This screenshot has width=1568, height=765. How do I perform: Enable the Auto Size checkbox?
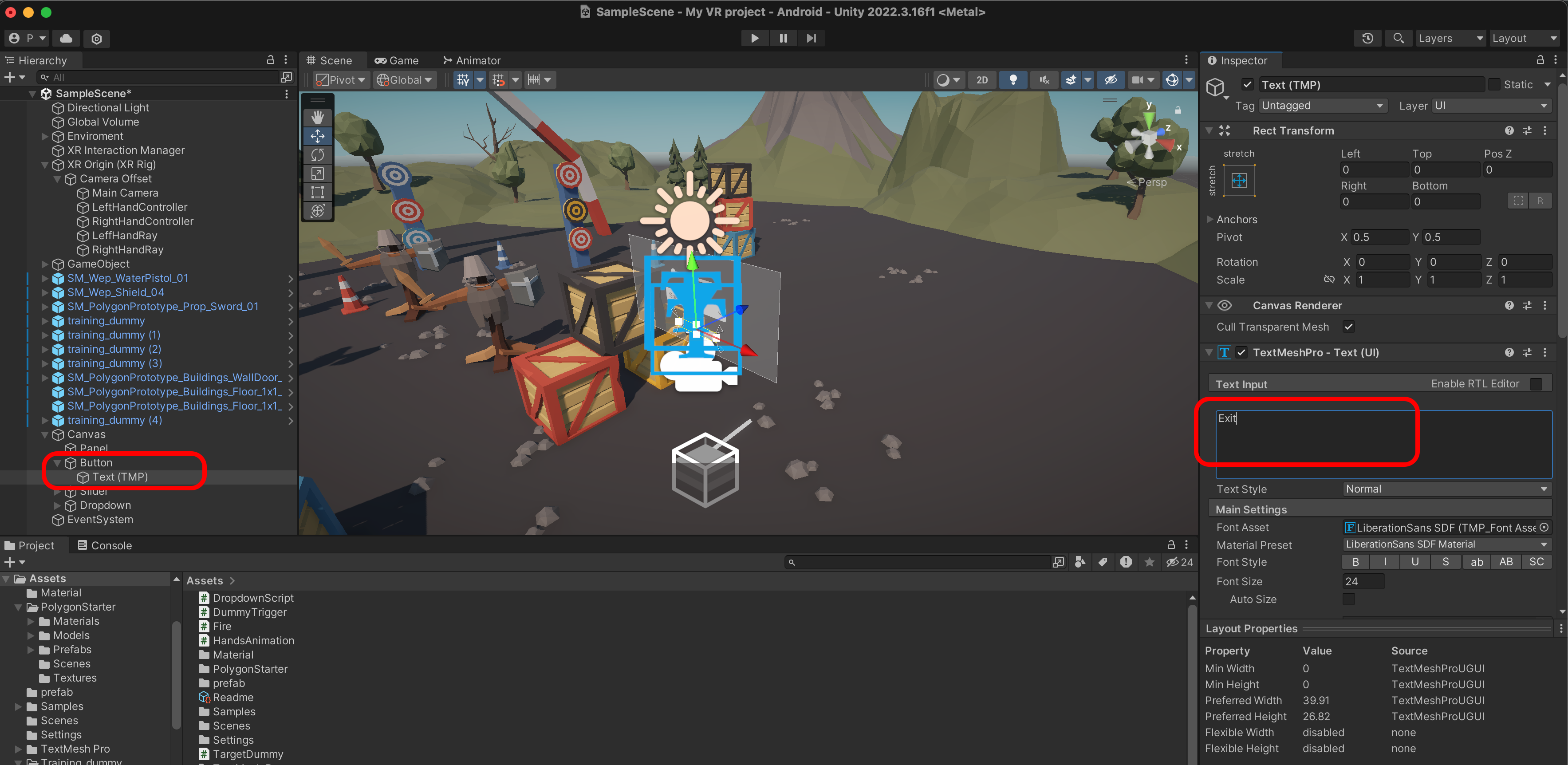tap(1348, 599)
